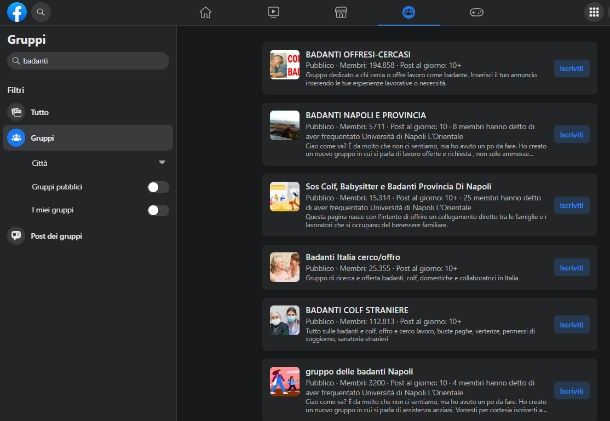Open Badanti Italia cerco/offro group title
The height and width of the screenshot is (421, 610).
[x=353, y=257]
